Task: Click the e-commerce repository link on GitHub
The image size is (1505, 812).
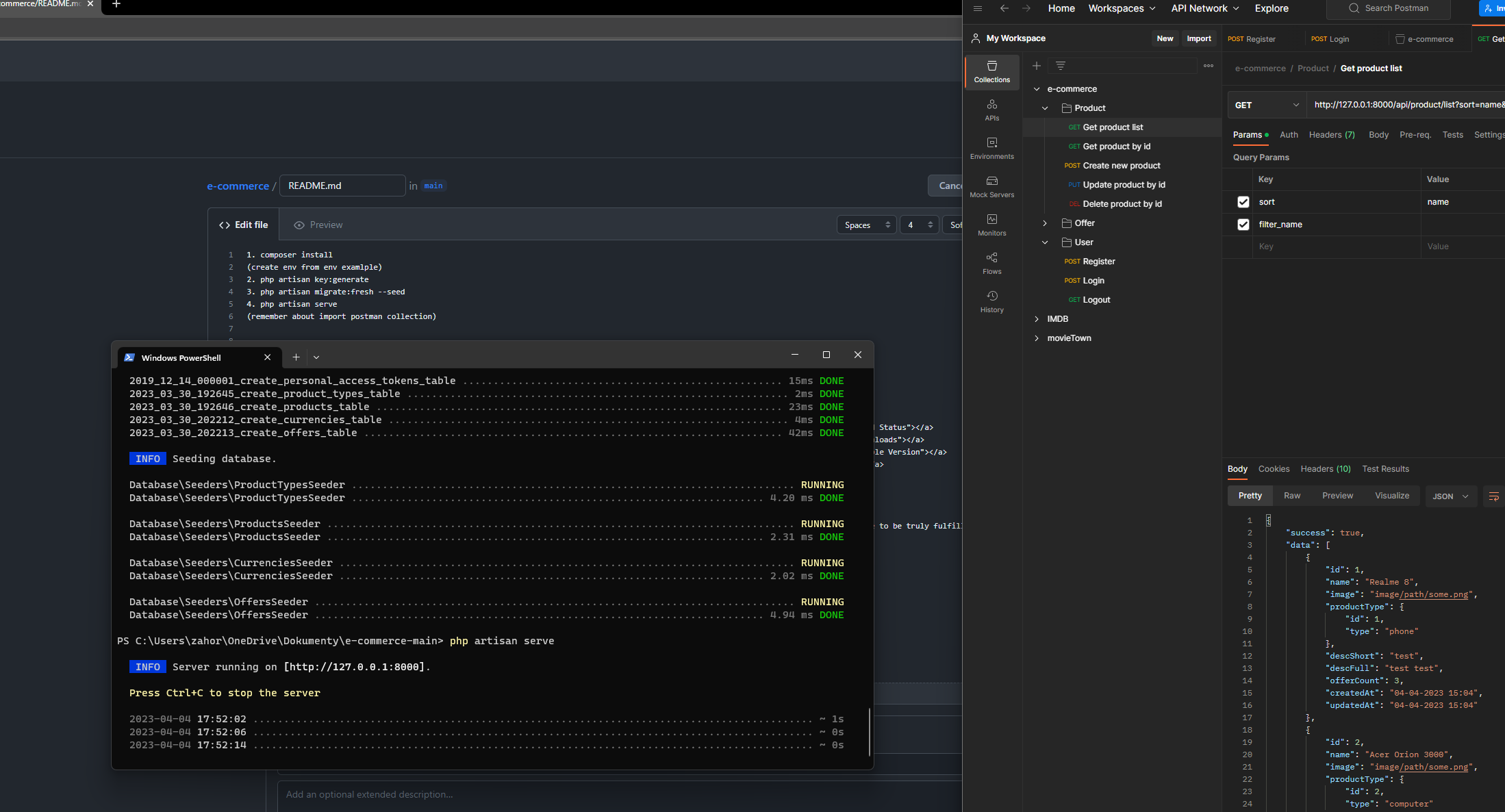Action: point(238,186)
